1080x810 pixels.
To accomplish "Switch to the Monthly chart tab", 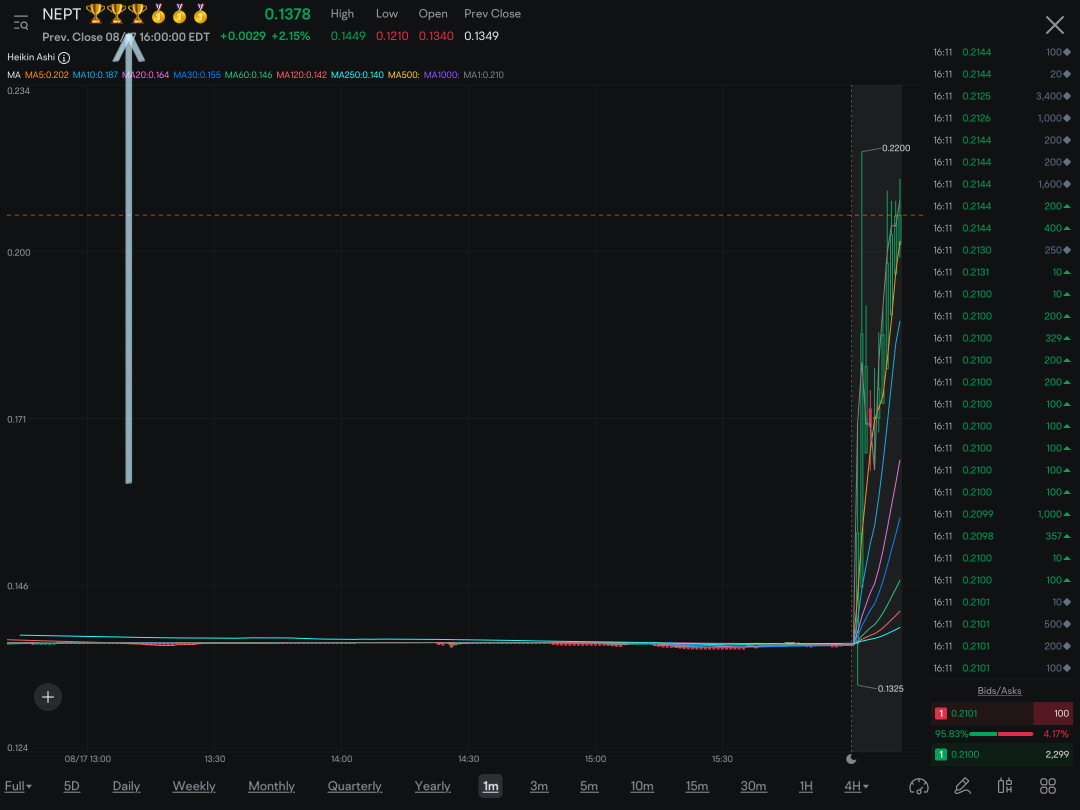I will point(271,786).
